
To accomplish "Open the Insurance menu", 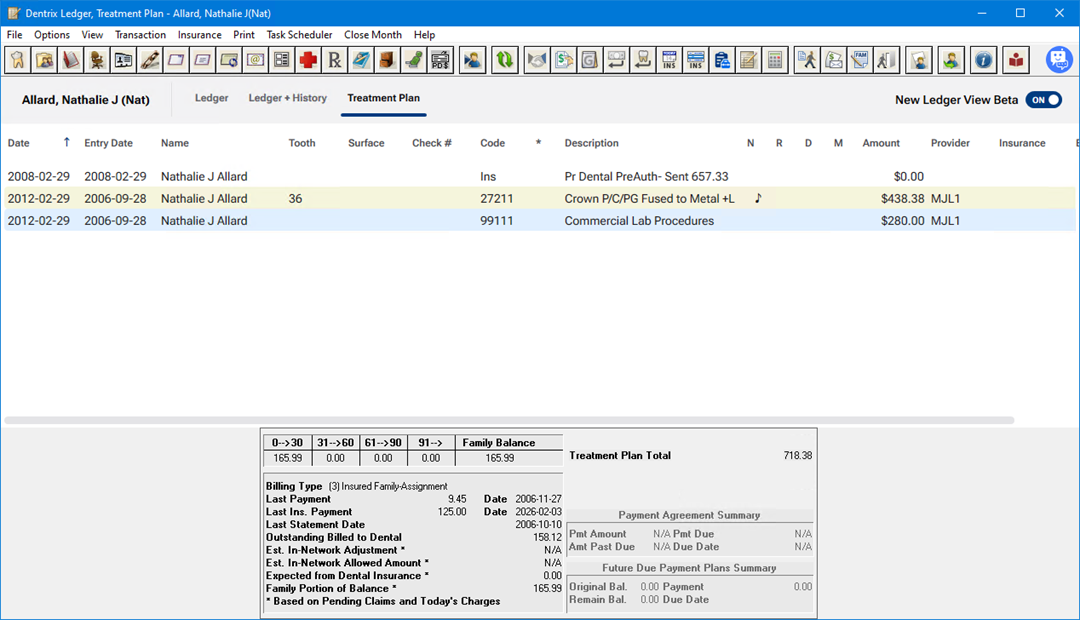I will pos(200,35).
